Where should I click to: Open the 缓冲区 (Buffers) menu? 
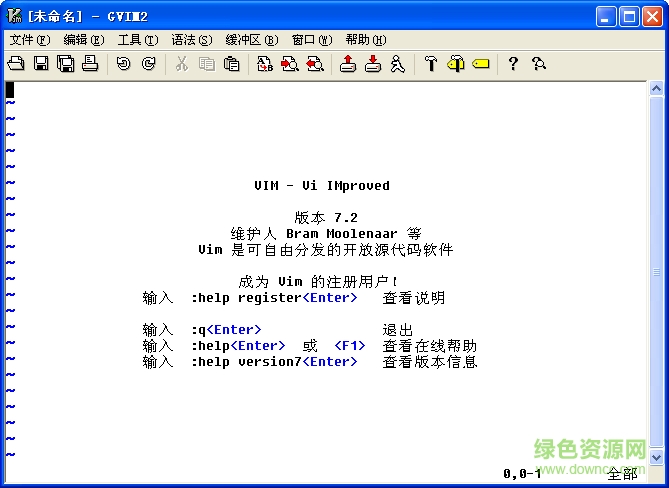click(x=251, y=40)
